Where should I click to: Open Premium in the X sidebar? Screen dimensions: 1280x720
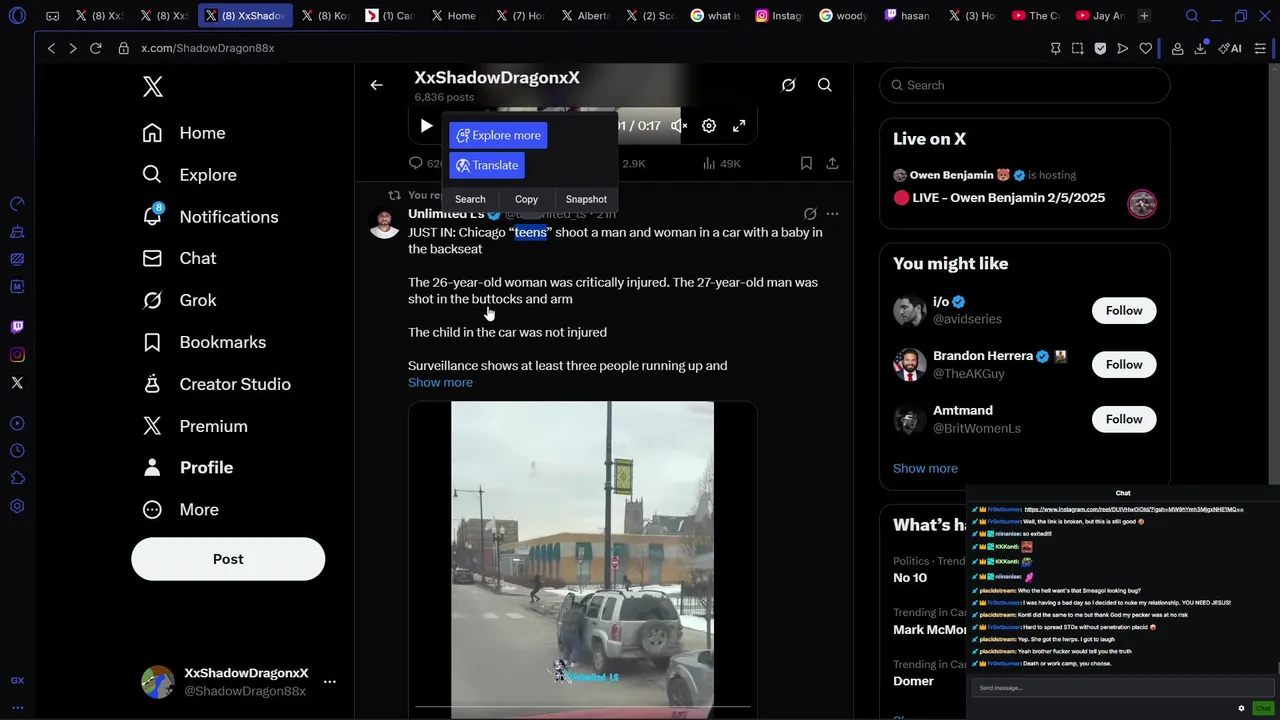[195, 426]
